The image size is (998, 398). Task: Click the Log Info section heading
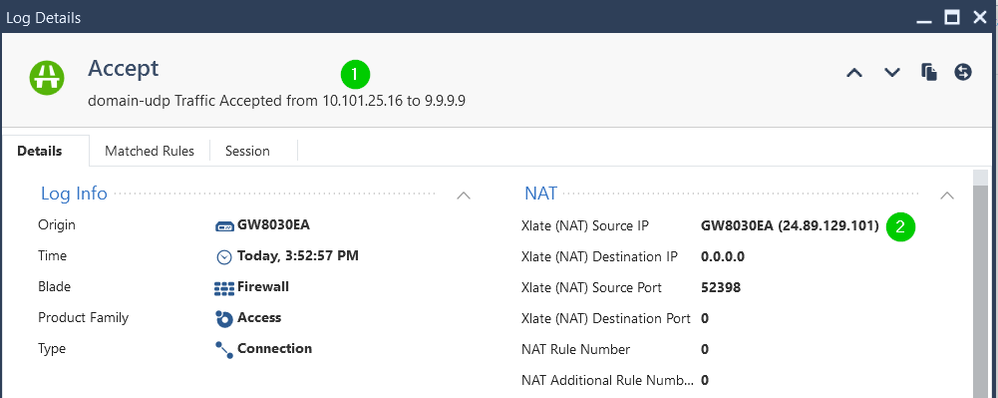(74, 194)
